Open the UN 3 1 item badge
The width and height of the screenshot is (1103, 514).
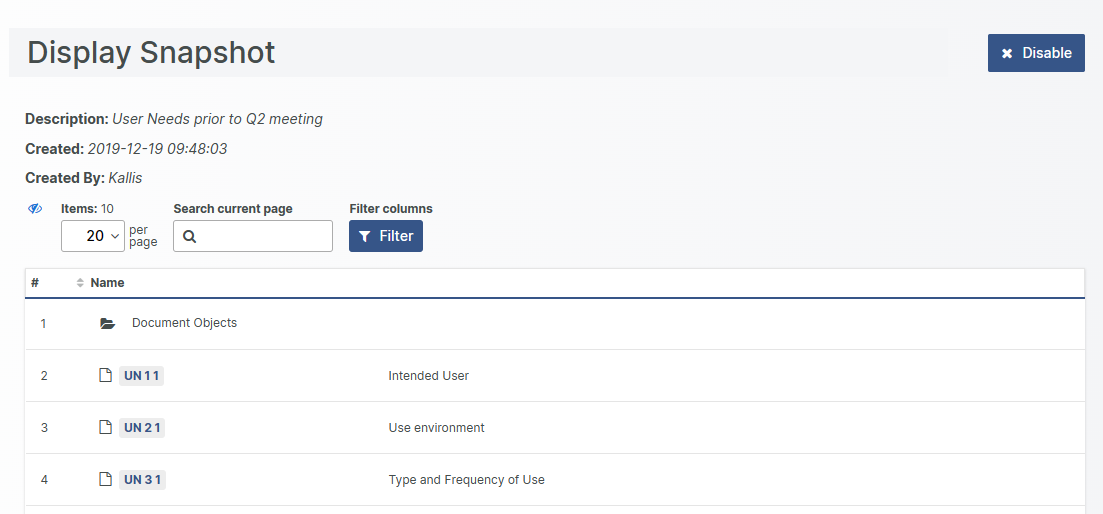[141, 480]
